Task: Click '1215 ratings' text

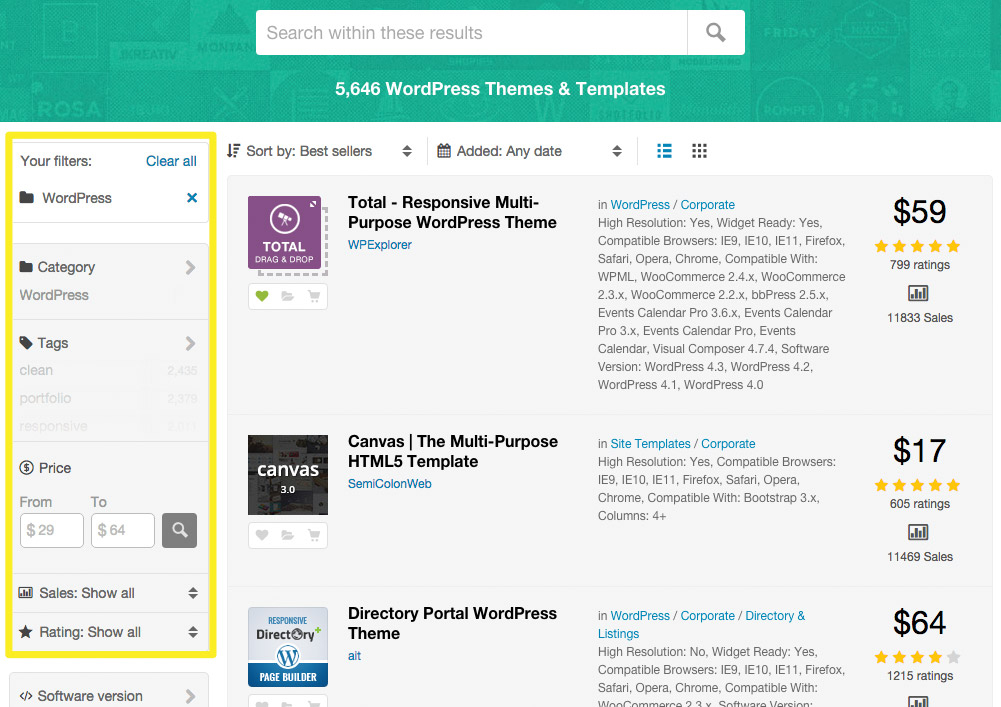Action: pyautogui.click(x=919, y=676)
